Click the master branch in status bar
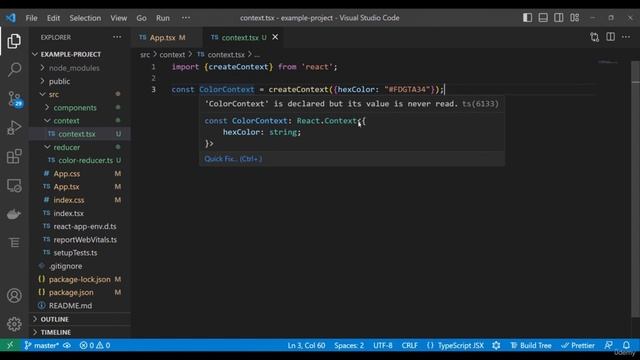 (x=41, y=345)
